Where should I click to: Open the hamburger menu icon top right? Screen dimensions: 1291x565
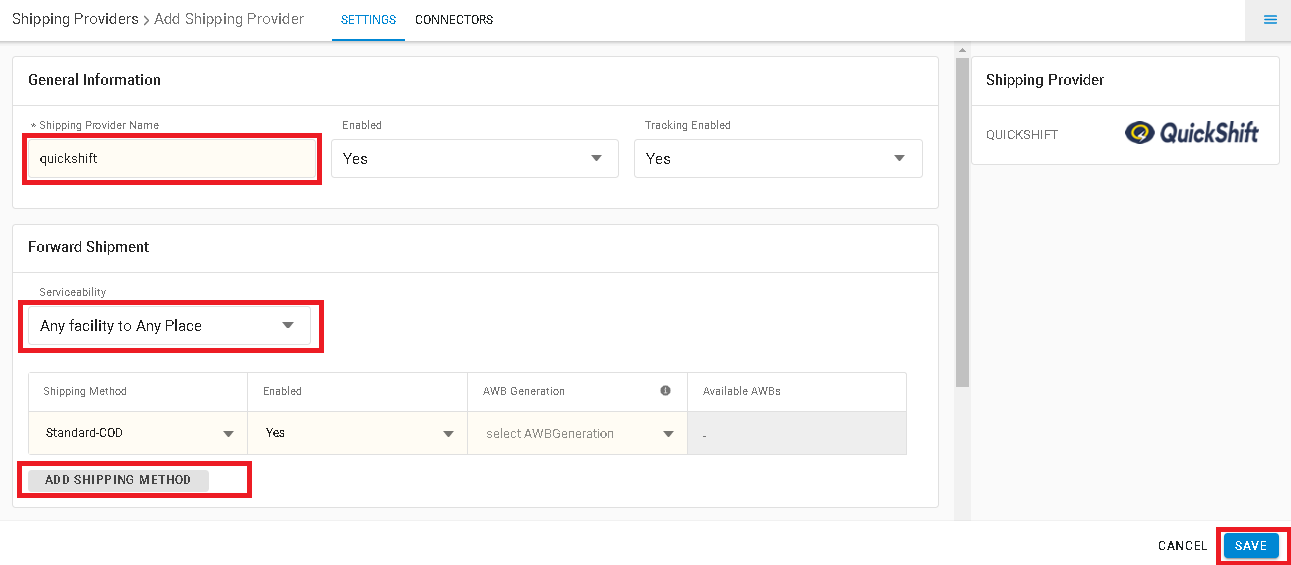pyautogui.click(x=1270, y=20)
